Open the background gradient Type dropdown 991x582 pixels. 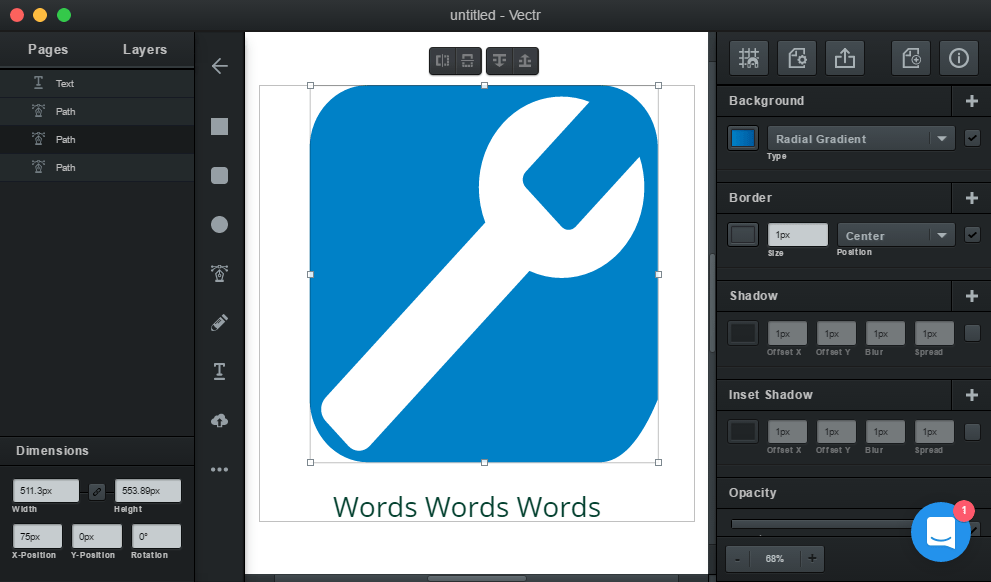(x=860, y=138)
